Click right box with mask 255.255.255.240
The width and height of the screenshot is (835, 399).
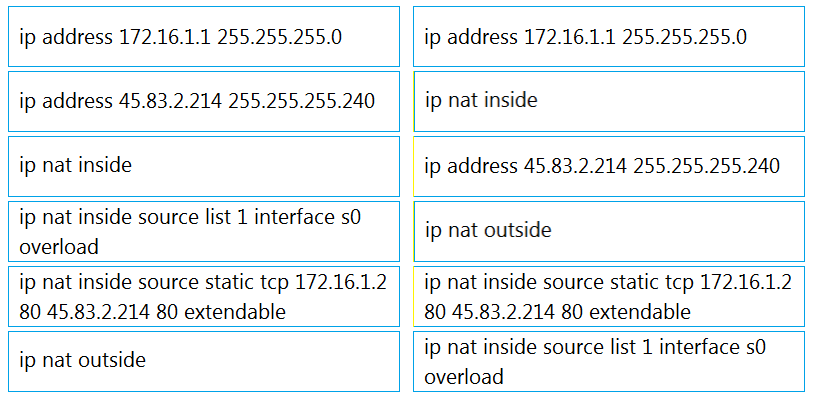pyautogui.click(x=609, y=166)
